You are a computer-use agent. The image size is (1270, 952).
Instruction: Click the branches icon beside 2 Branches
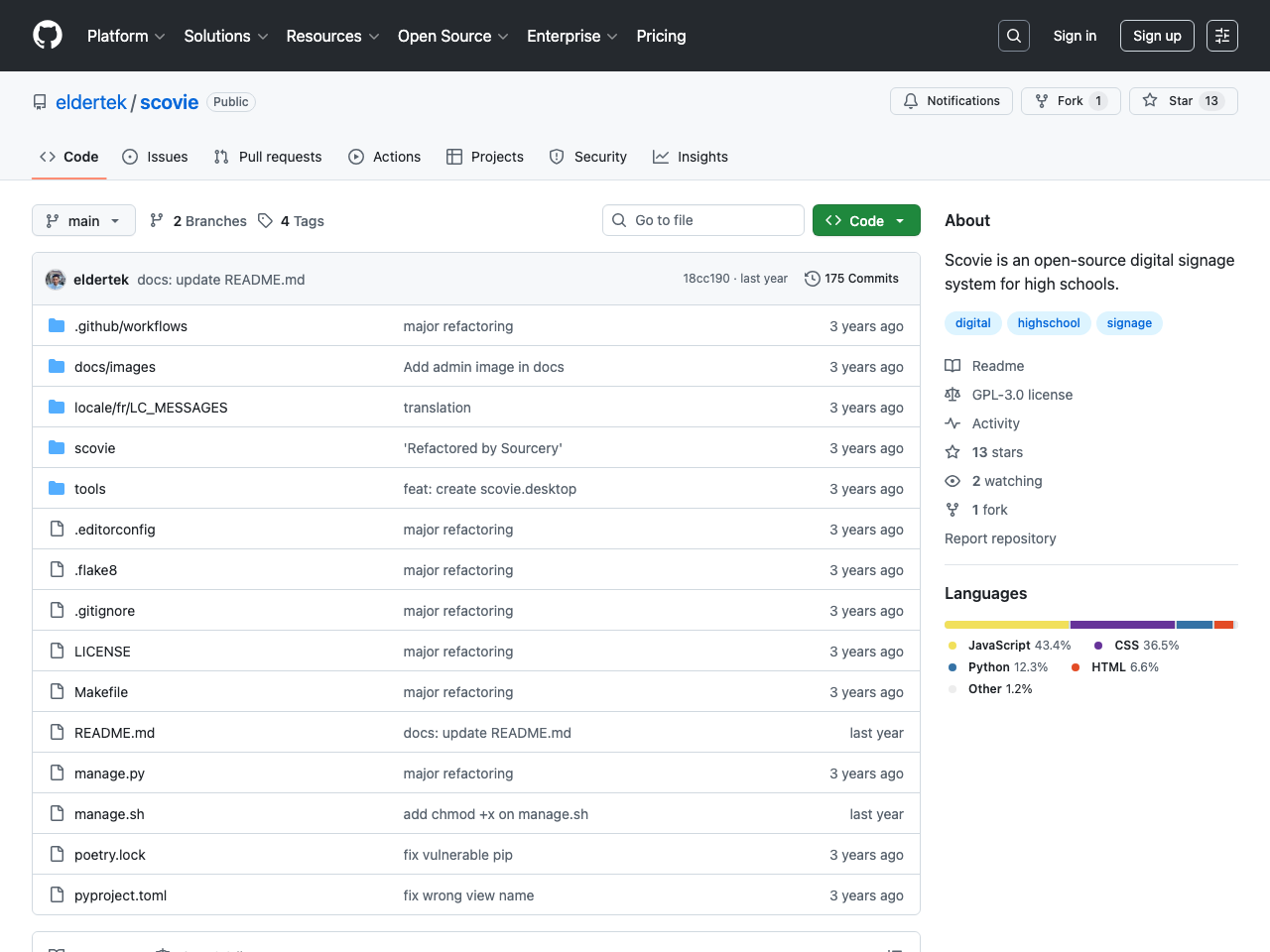(x=157, y=221)
